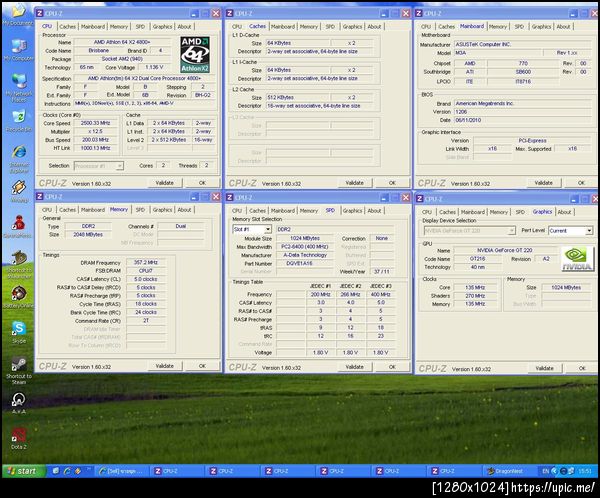The height and width of the screenshot is (498, 600).
Task: Click the L2 Cache size 512 KBytes field
Action: (297, 97)
